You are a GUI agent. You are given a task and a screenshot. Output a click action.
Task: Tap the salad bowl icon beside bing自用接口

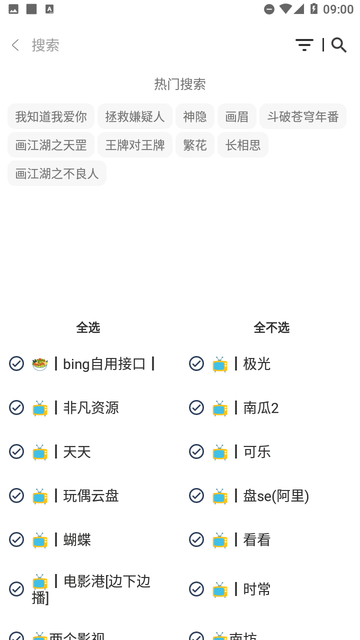click(x=40, y=364)
